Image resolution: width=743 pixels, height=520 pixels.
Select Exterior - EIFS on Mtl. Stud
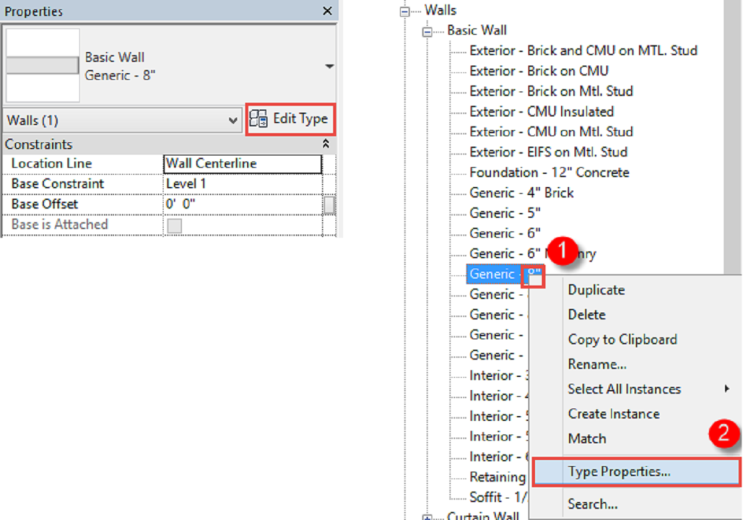coord(548,152)
